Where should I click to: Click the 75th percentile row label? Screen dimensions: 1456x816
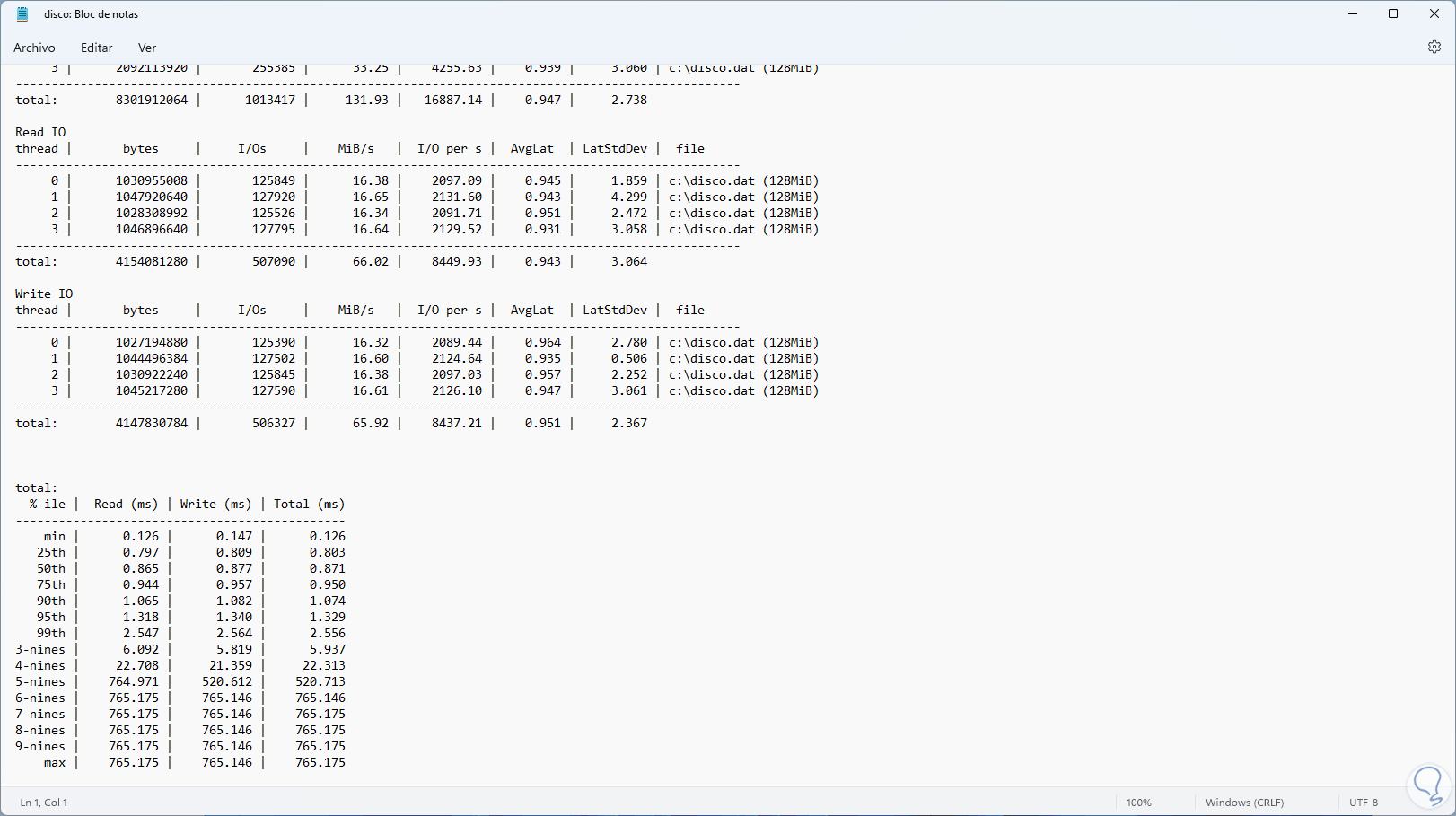tap(51, 584)
